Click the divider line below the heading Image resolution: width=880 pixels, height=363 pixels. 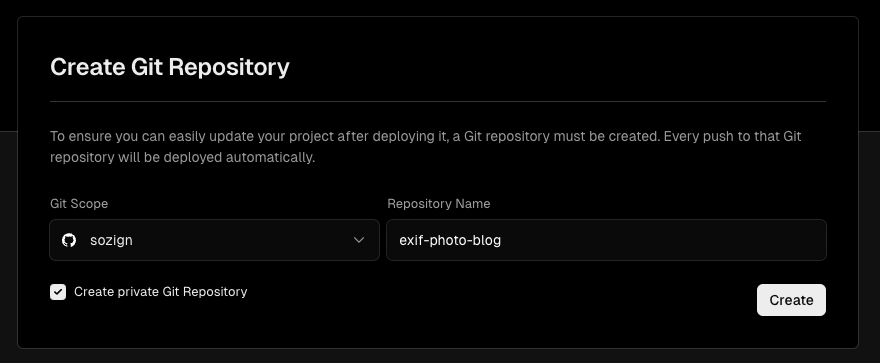(x=438, y=102)
